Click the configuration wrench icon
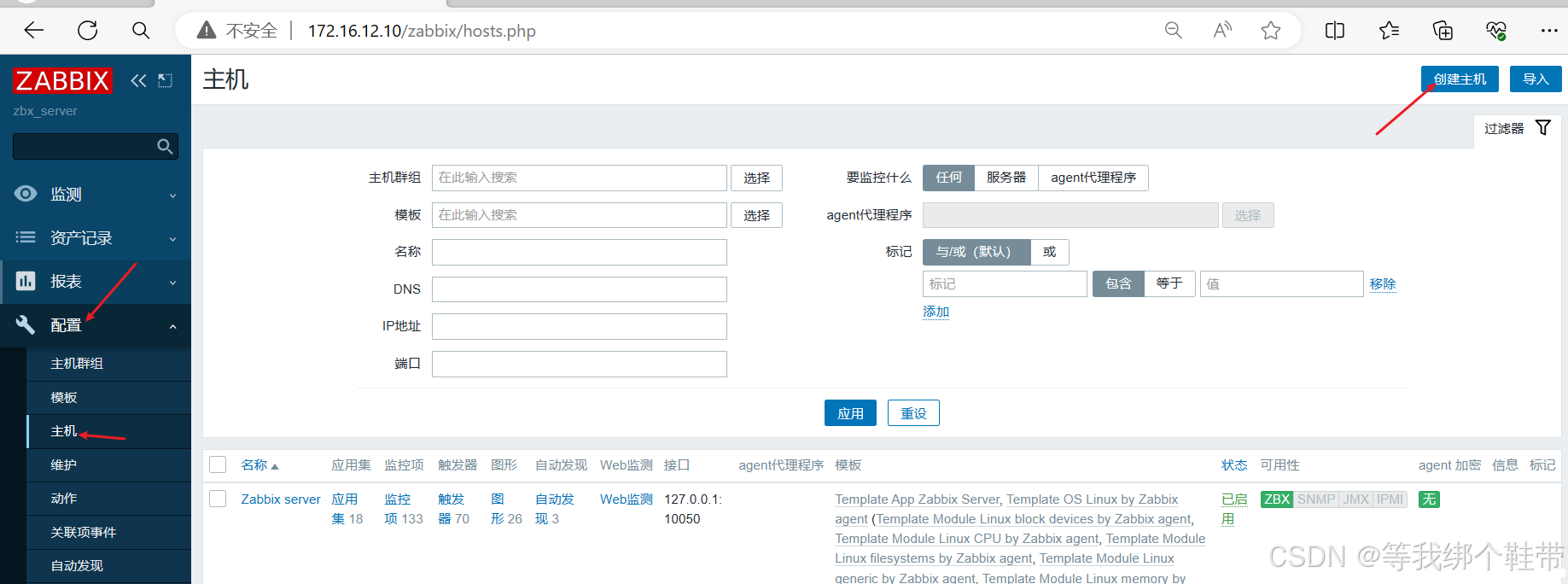Screen dimensions: 1568x584 [x=26, y=324]
